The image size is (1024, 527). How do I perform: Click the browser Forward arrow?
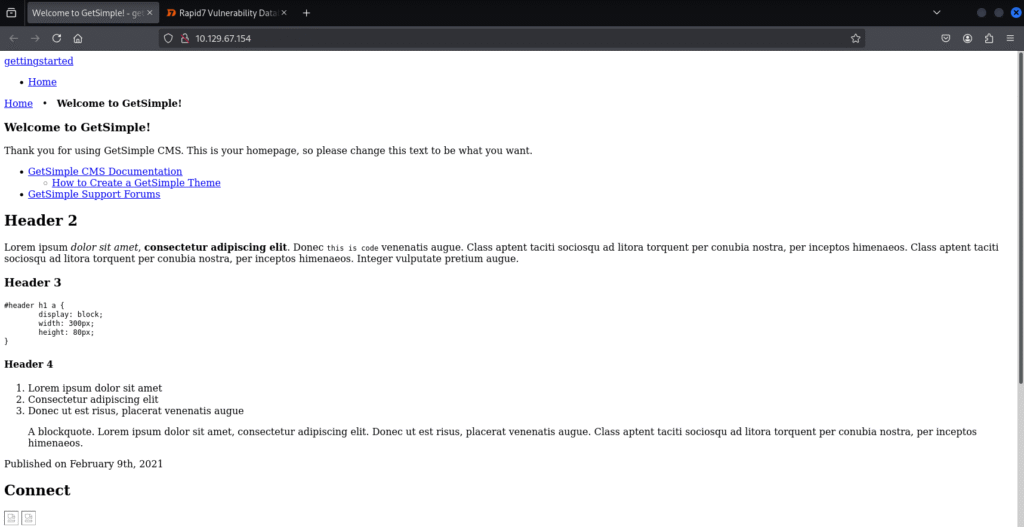35,39
